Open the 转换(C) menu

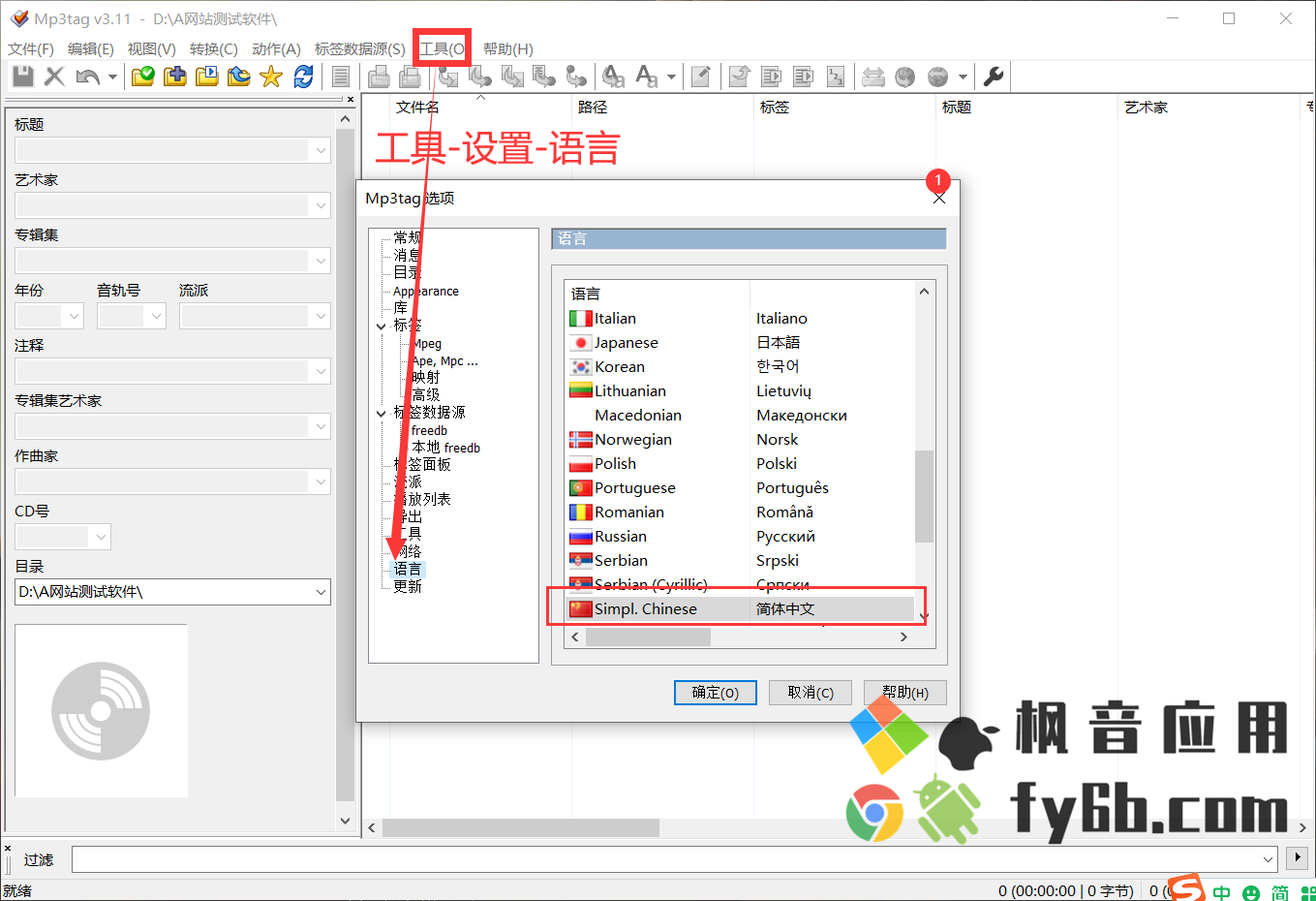click(214, 49)
